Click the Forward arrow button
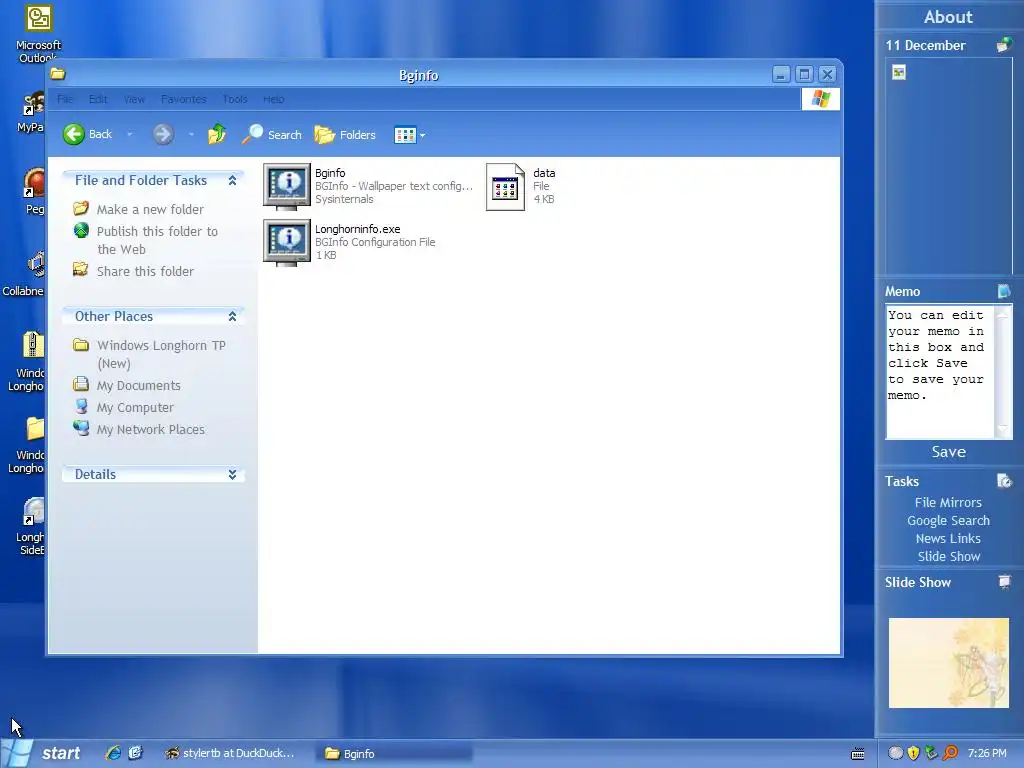Viewport: 1024px width, 768px height. (x=163, y=135)
